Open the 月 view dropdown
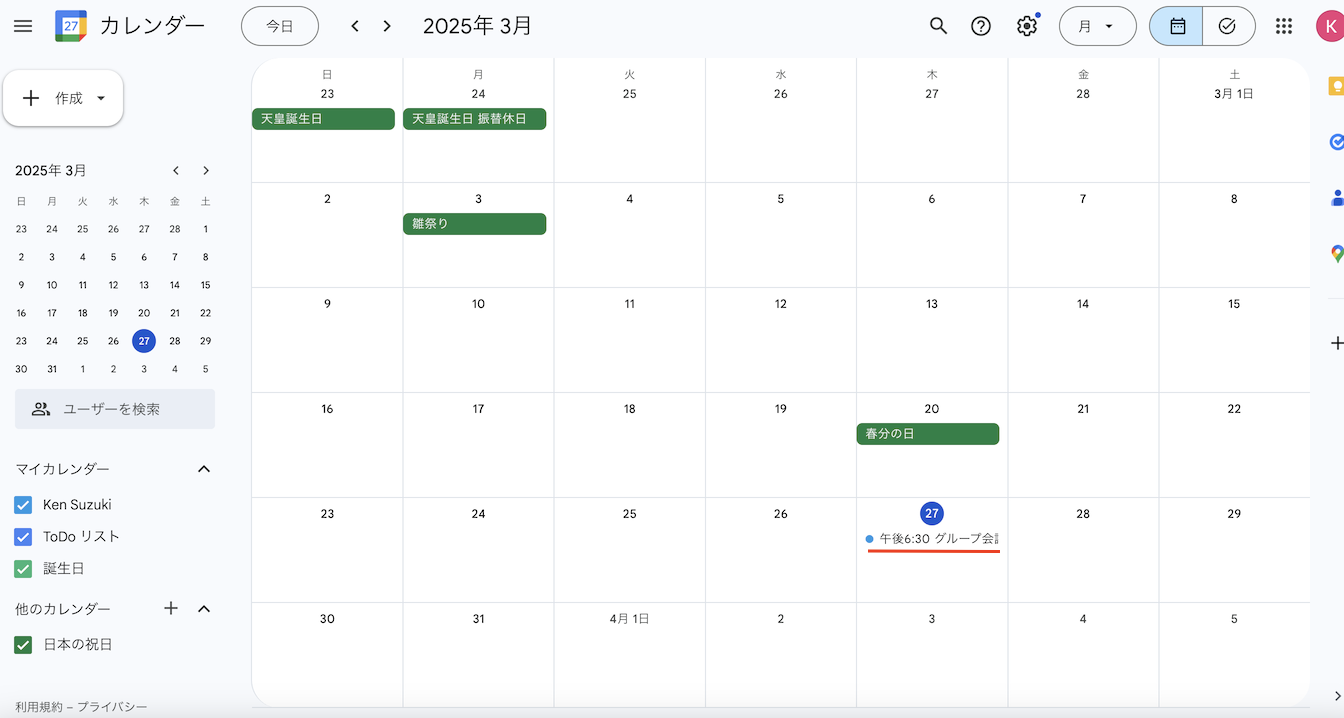Image resolution: width=1344 pixels, height=718 pixels. pyautogui.click(x=1097, y=26)
